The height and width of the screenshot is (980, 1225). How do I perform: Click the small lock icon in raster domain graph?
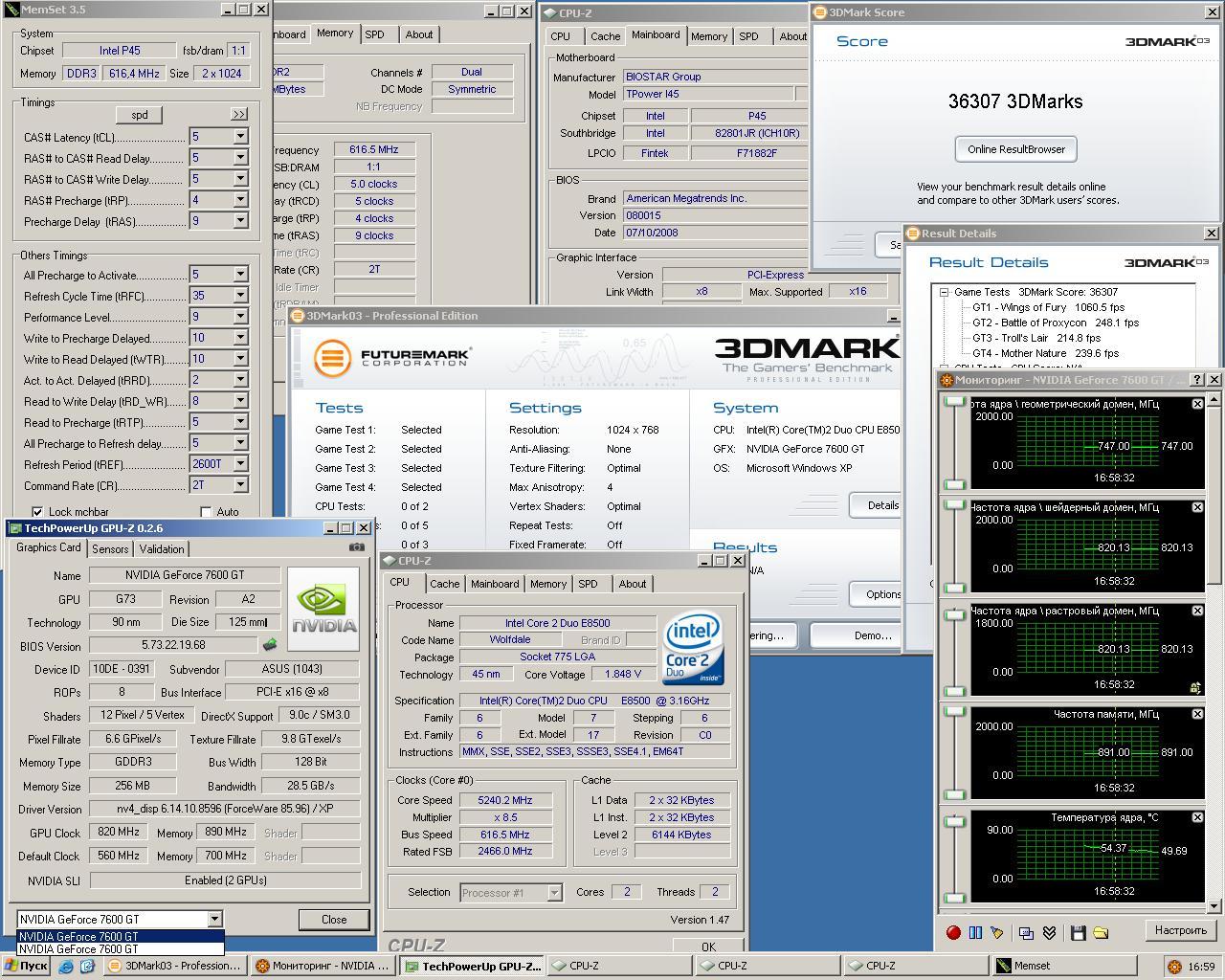pyautogui.click(x=1195, y=687)
